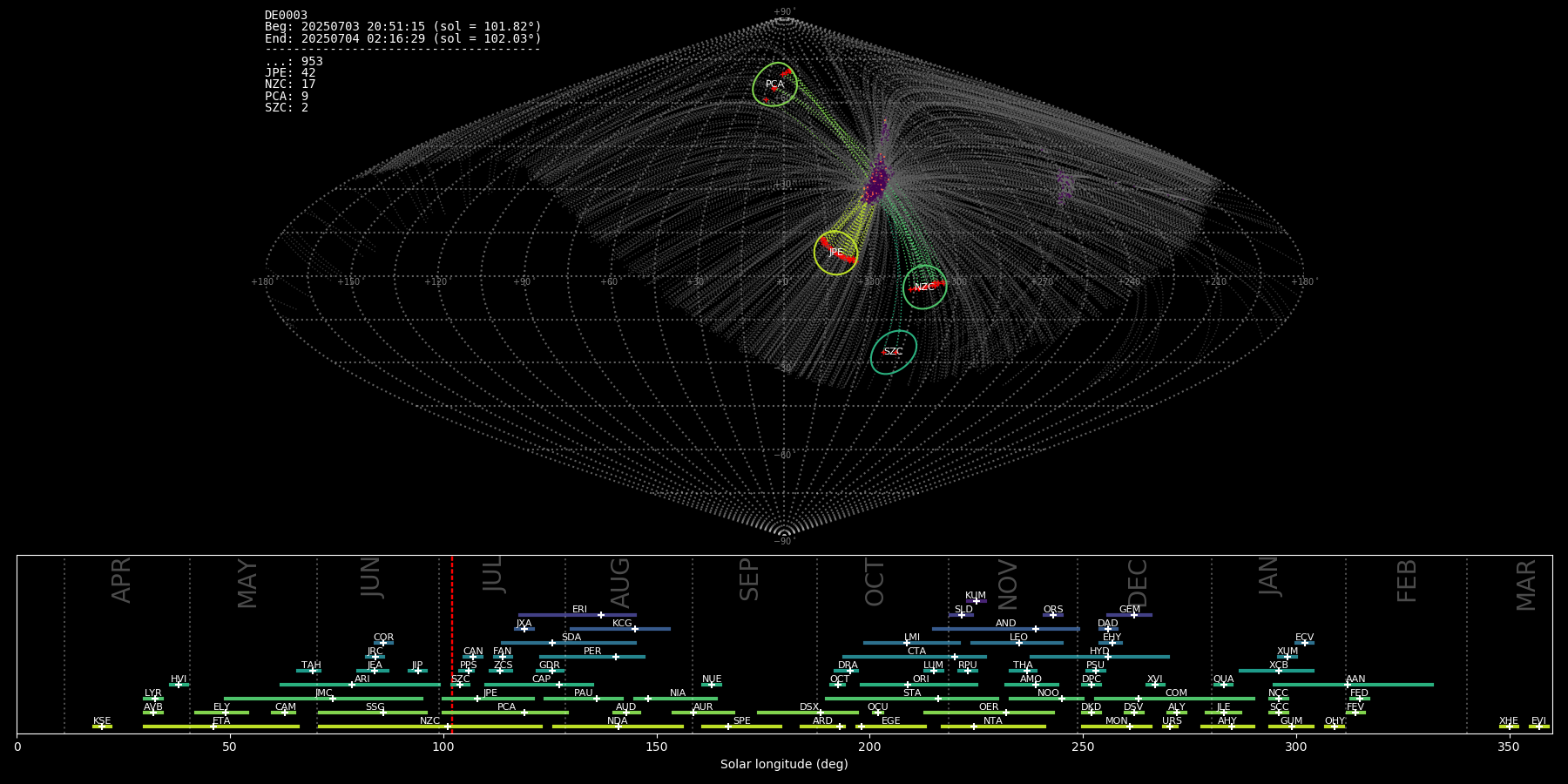The height and width of the screenshot is (784, 1568).
Task: Click the x-axis tick label 350
Action: coord(1510,747)
